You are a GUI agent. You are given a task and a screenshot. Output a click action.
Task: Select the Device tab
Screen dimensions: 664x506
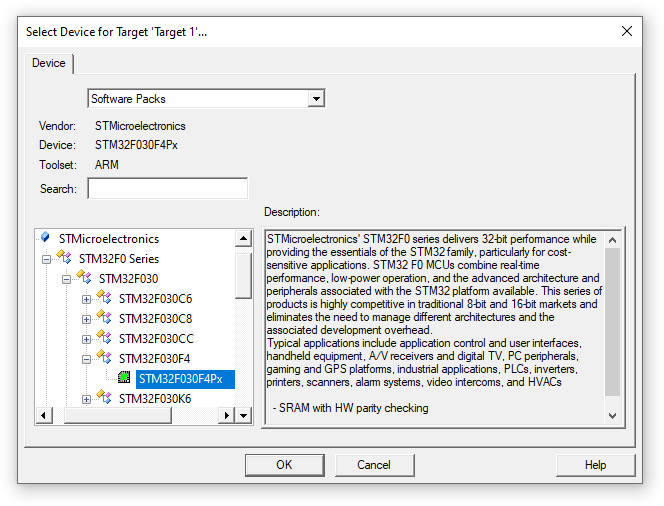(x=49, y=63)
